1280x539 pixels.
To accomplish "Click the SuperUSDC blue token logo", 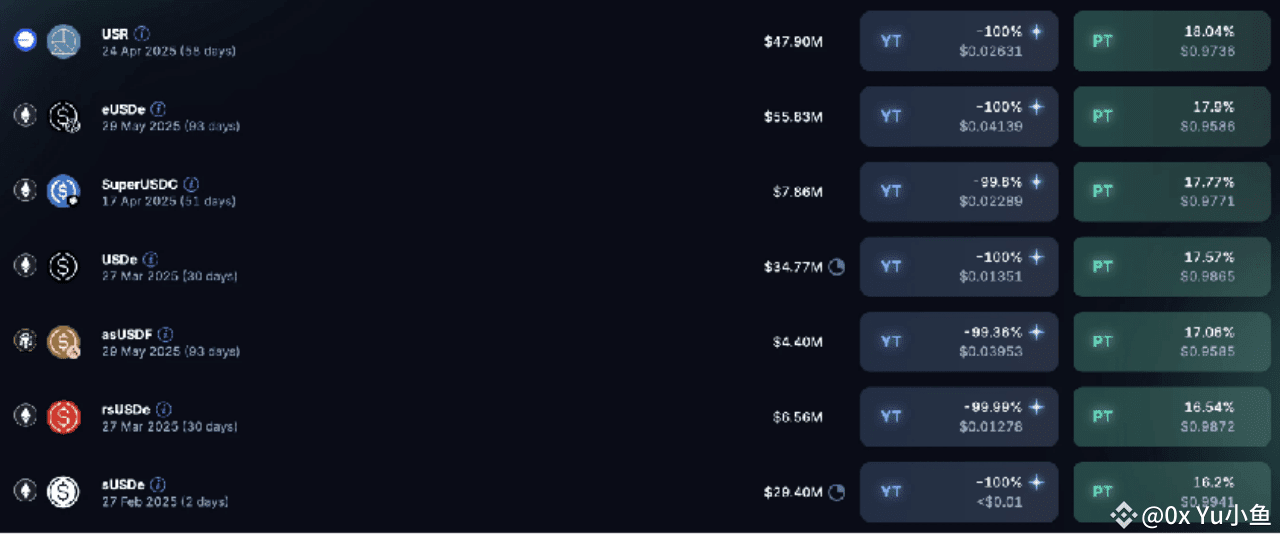I will click(63, 191).
